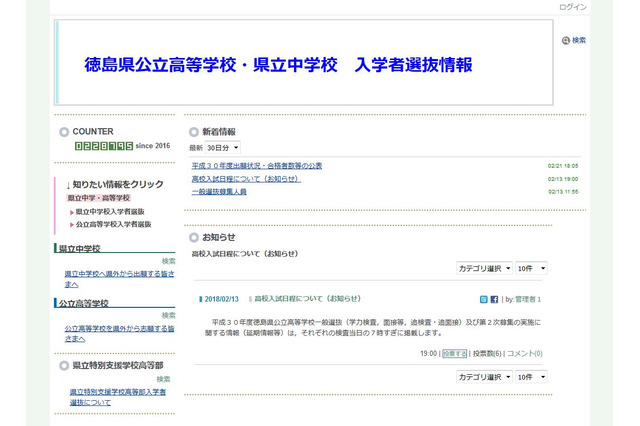
Task: Open the lower カテゴリ選択 dropdown
Action: pos(482,377)
